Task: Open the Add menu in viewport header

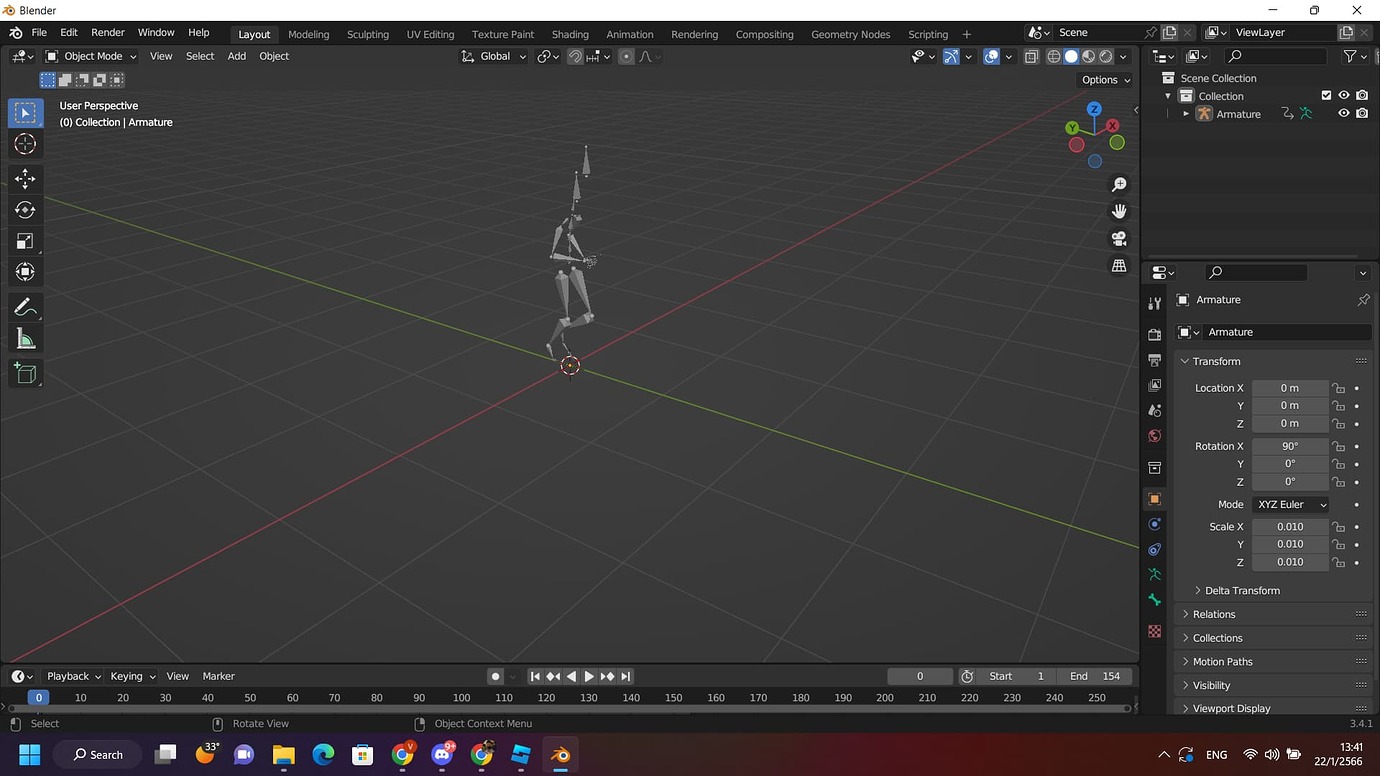Action: click(236, 56)
